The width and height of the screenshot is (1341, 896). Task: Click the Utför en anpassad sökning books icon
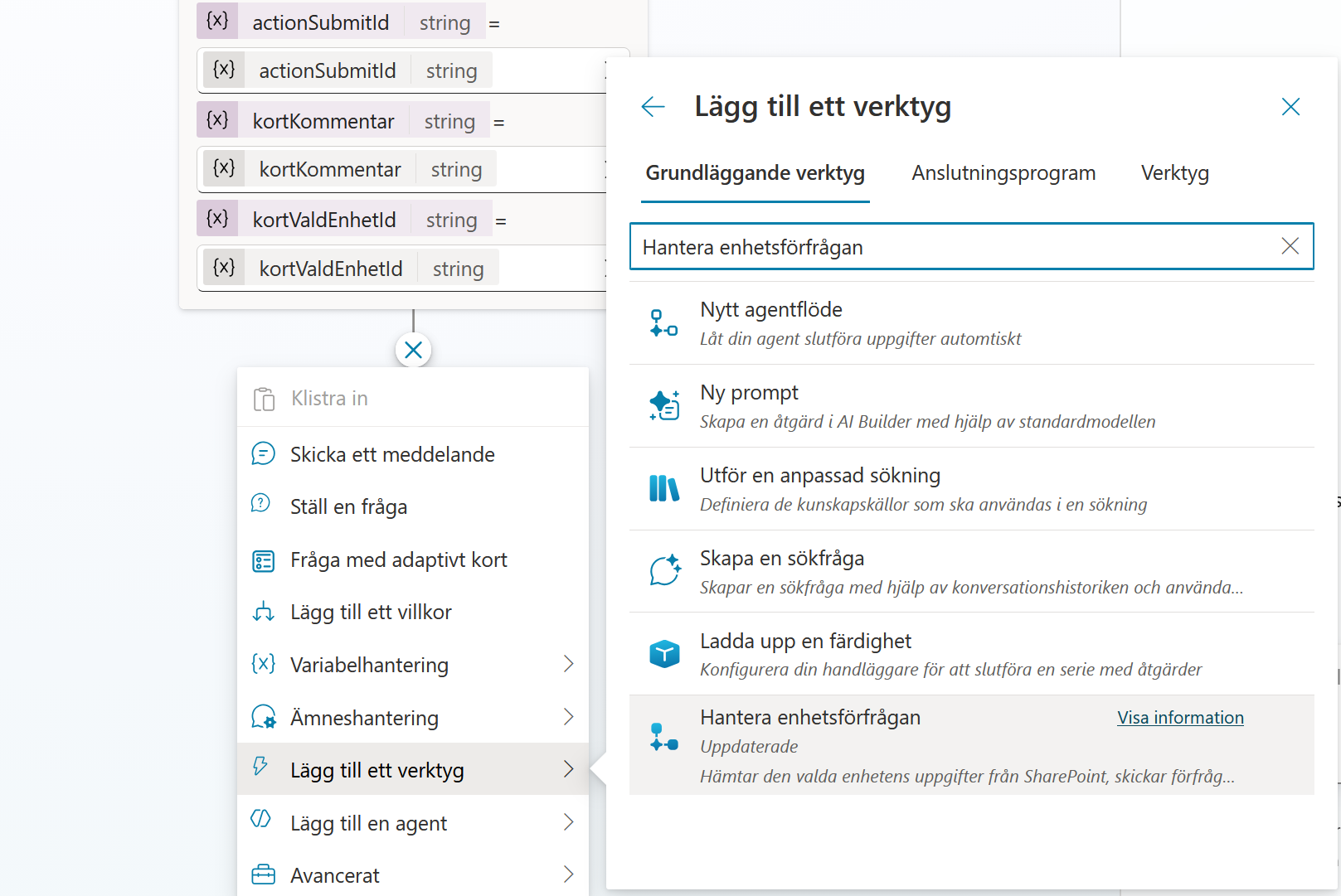[663, 488]
